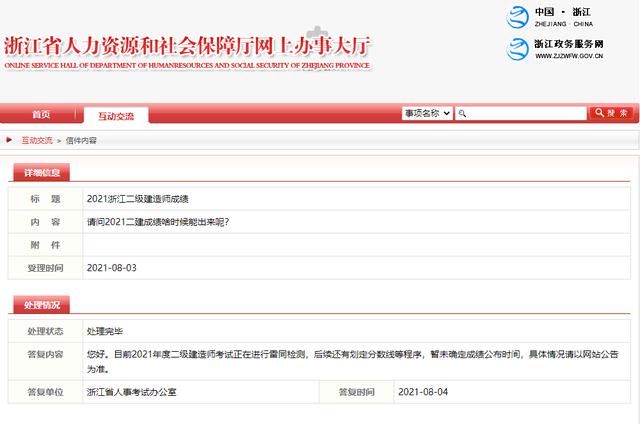Click the 处理状态 label cell
This screenshot has width=640, height=424.
point(45,331)
